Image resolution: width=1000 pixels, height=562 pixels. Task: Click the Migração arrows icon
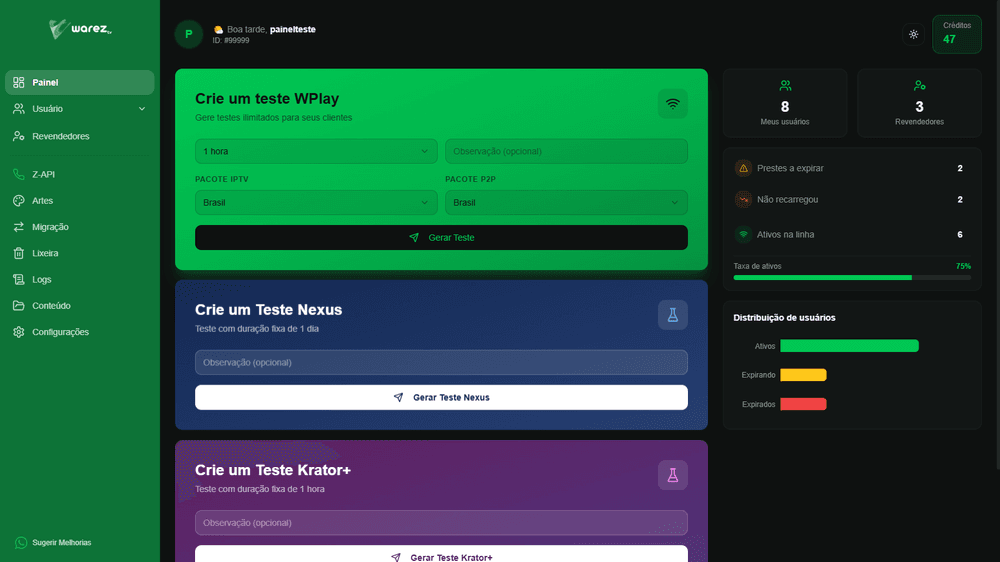tap(18, 226)
